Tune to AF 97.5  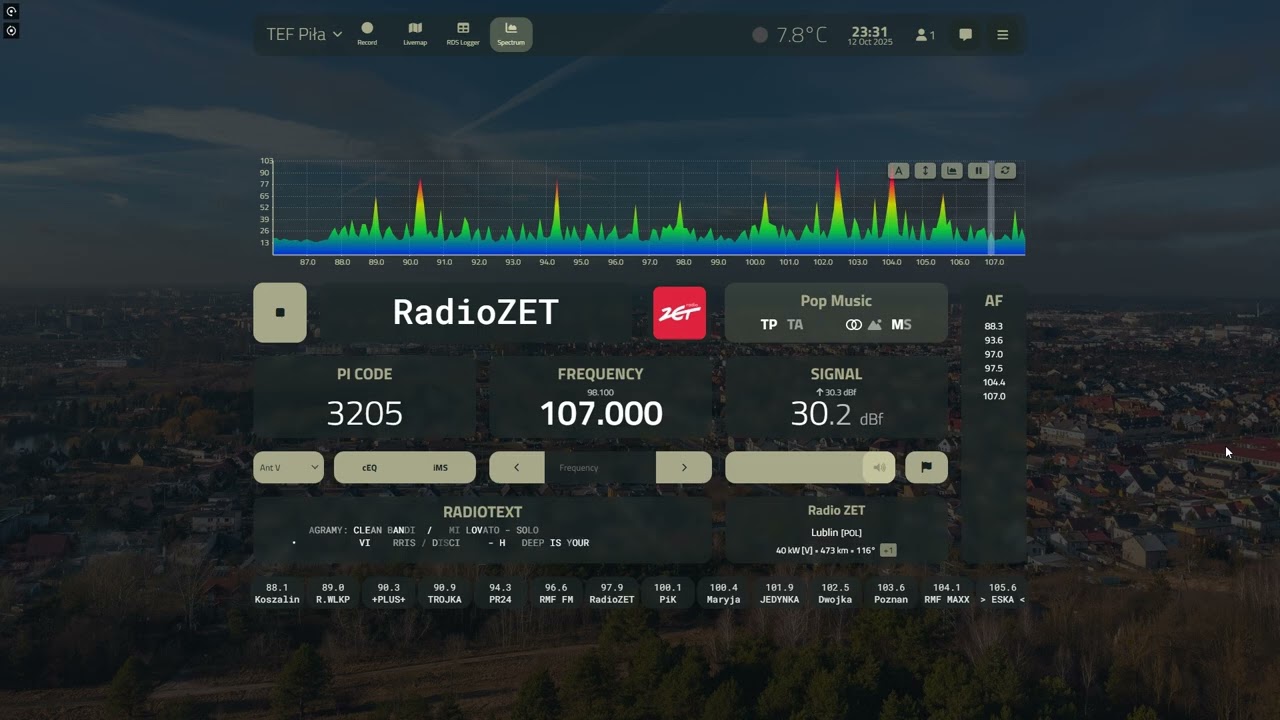(x=993, y=368)
